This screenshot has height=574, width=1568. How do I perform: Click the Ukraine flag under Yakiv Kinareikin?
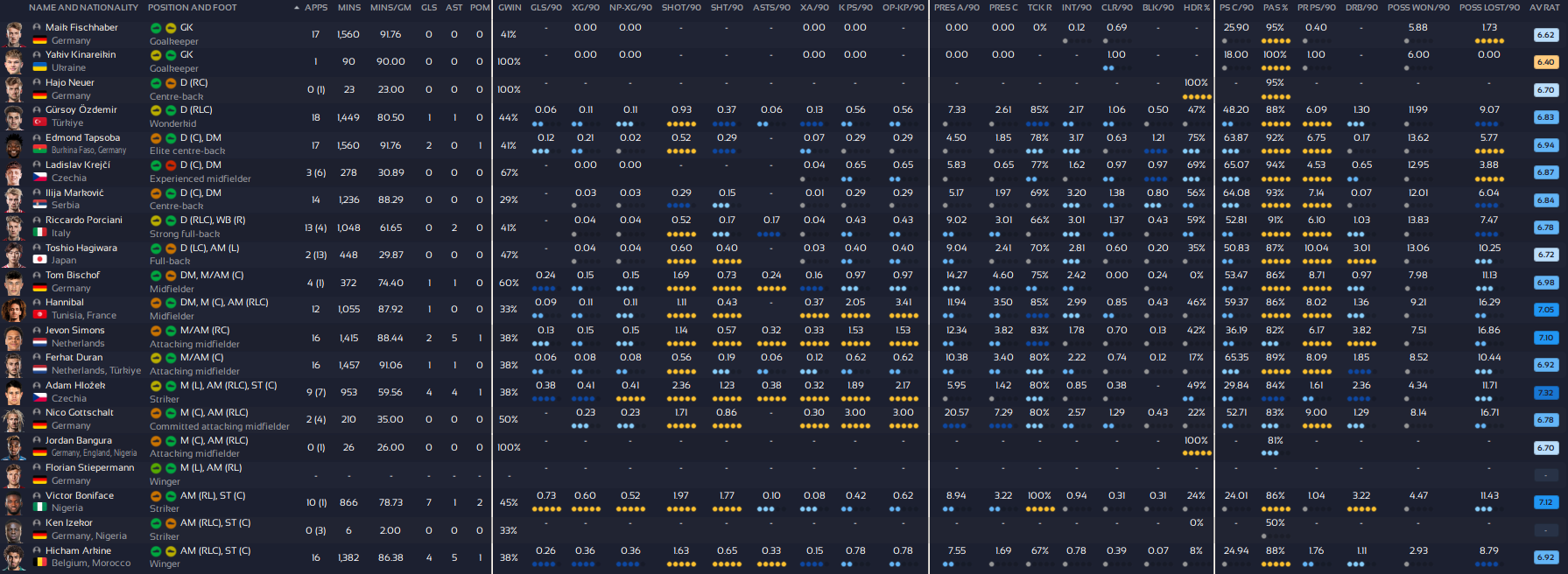39,67
